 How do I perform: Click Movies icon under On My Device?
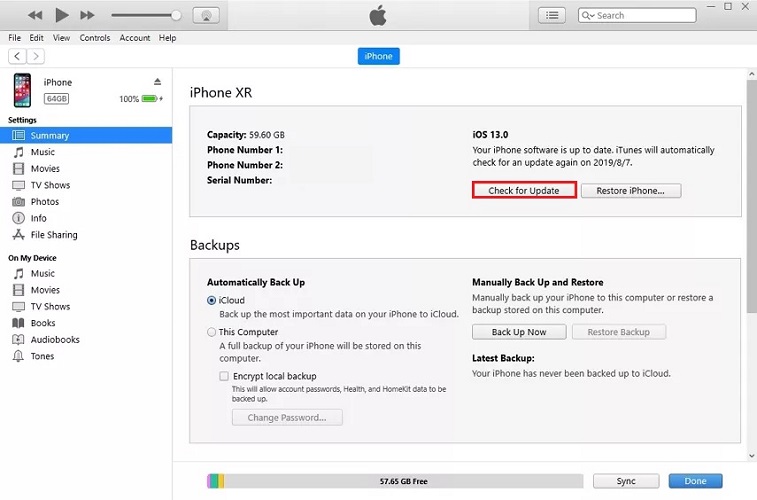click(18, 290)
